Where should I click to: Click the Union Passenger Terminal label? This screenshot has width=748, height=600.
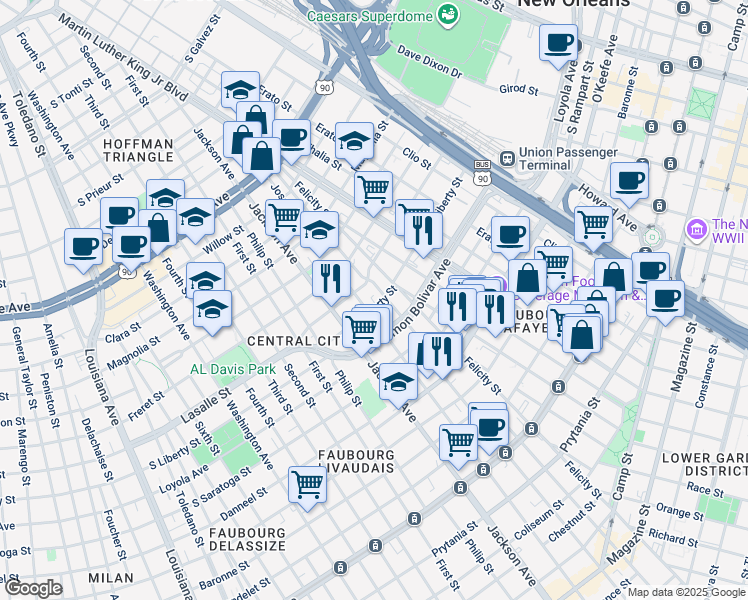(x=568, y=159)
